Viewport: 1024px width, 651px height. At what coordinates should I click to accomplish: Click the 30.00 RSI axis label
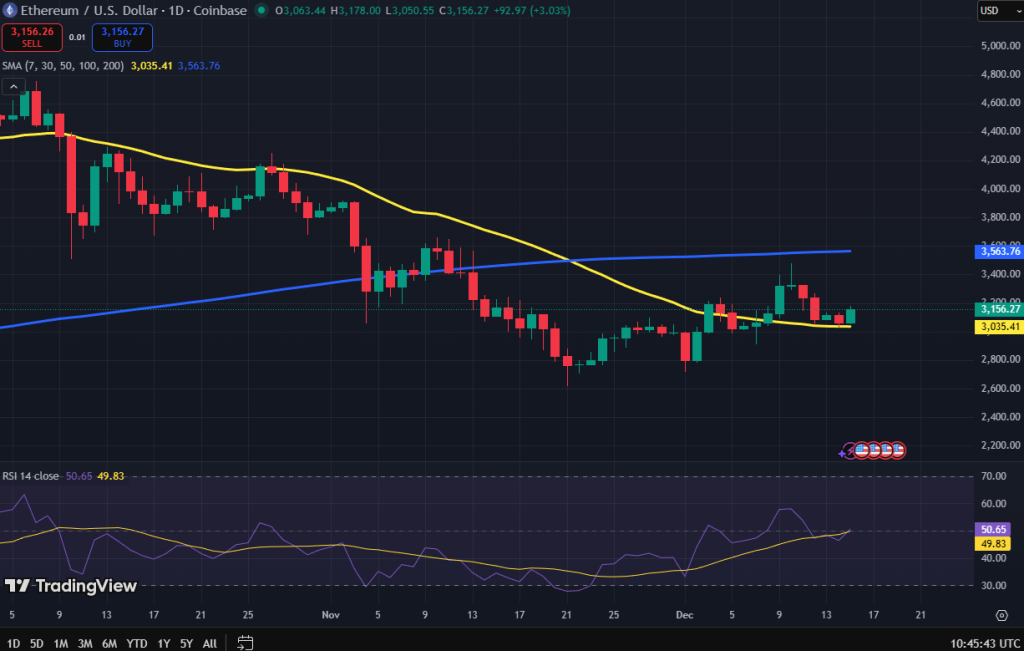[993, 585]
